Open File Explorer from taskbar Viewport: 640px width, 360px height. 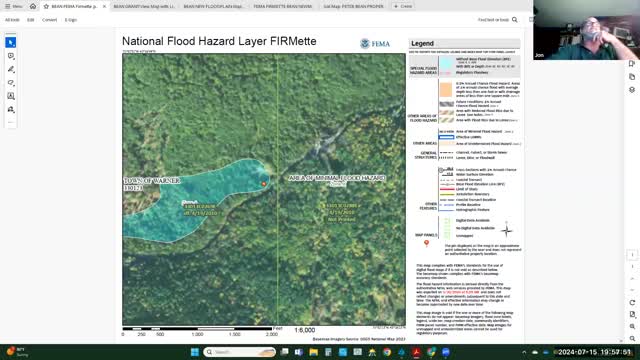pyautogui.click(x=313, y=352)
